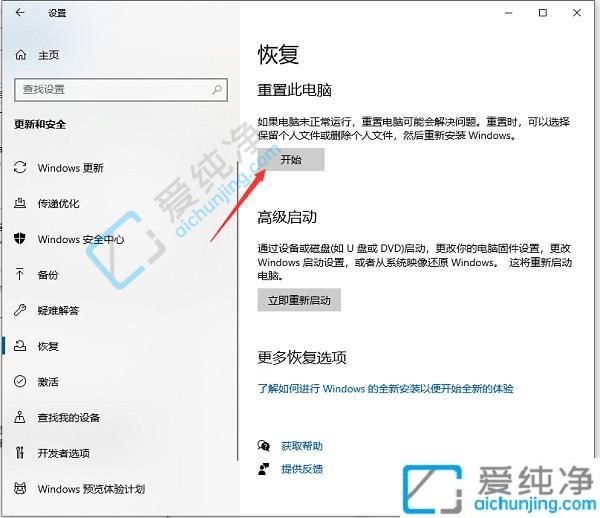Close the 设置 window
Screen dimensions: 600x518
[577, 13]
